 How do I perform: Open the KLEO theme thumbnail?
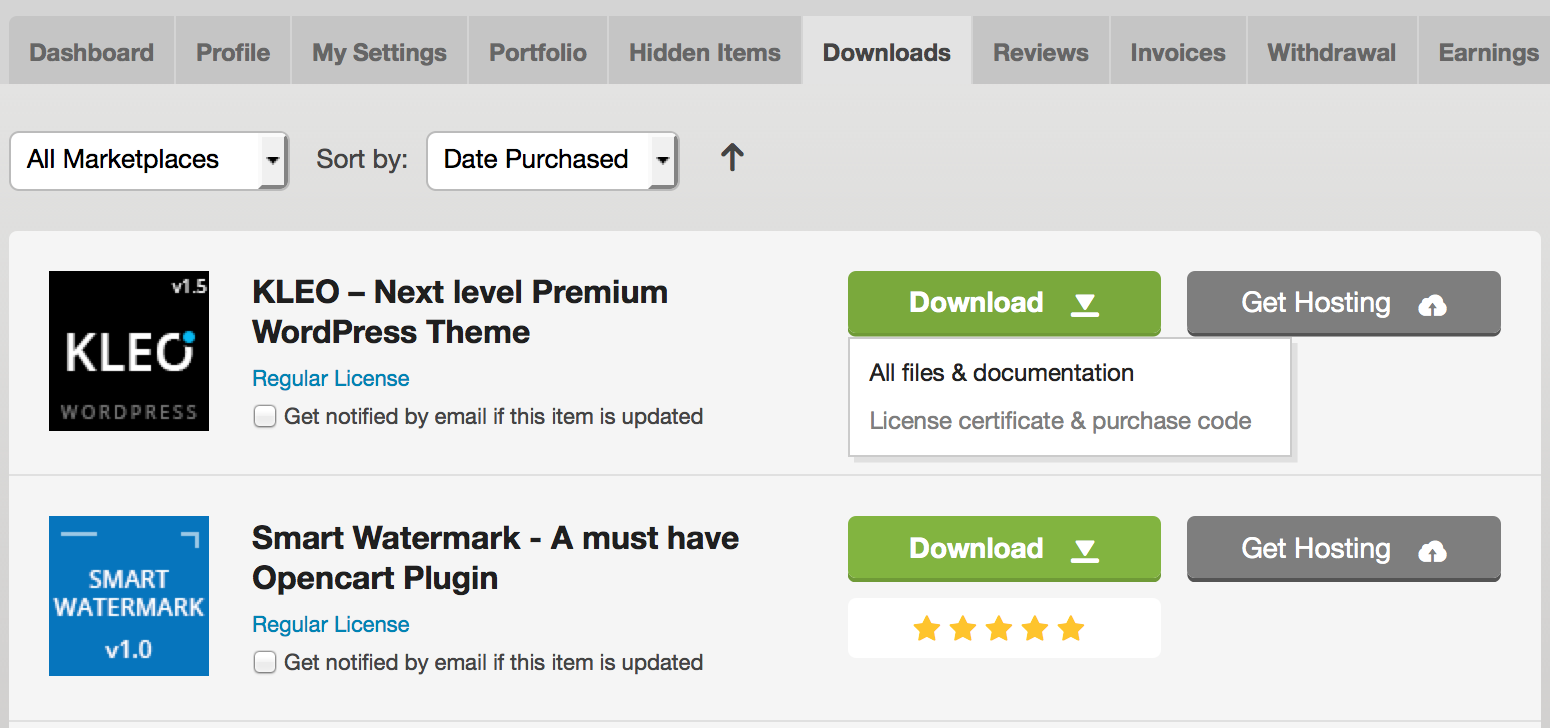(129, 351)
